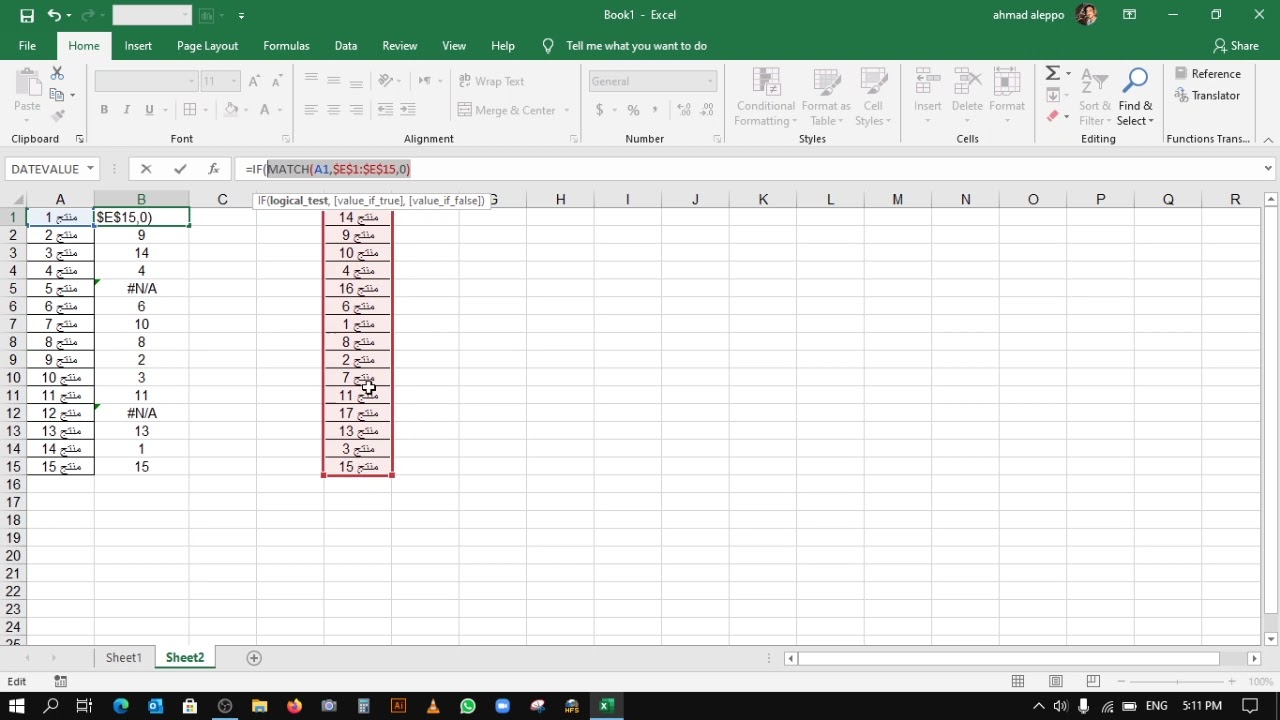The width and height of the screenshot is (1280, 720).
Task: Click the Decrease Indent icon
Action: click(x=385, y=110)
